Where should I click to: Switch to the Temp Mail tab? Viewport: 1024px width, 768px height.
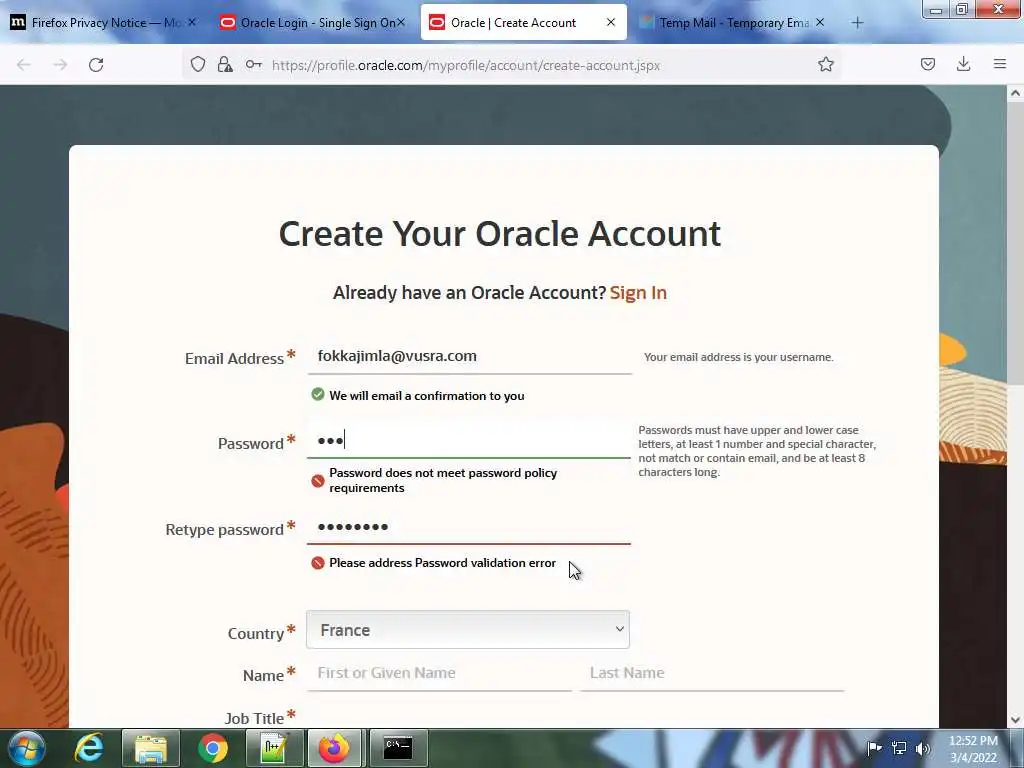725,23
